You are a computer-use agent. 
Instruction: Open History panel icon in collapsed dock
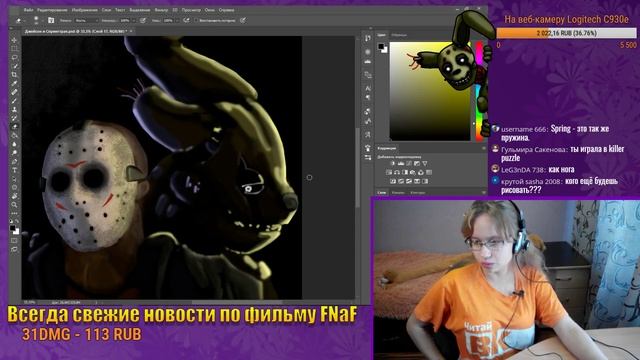point(368,38)
